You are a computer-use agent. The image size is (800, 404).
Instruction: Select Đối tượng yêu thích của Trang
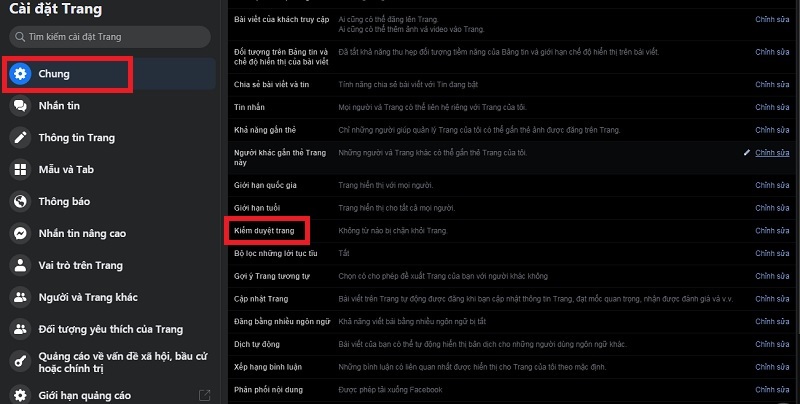pyautogui.click(x=109, y=329)
